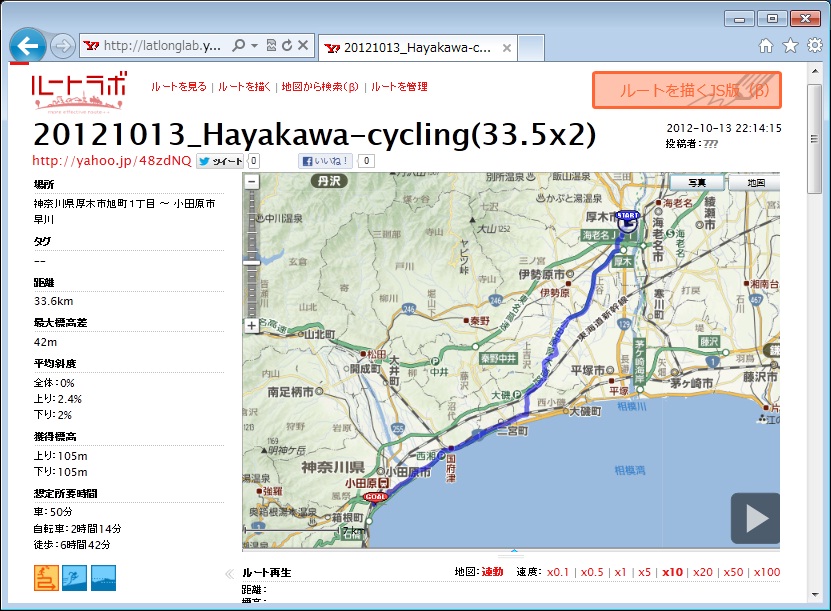
Task: Open the 地図から検索(β) menu link
Action: [x=320, y=86]
